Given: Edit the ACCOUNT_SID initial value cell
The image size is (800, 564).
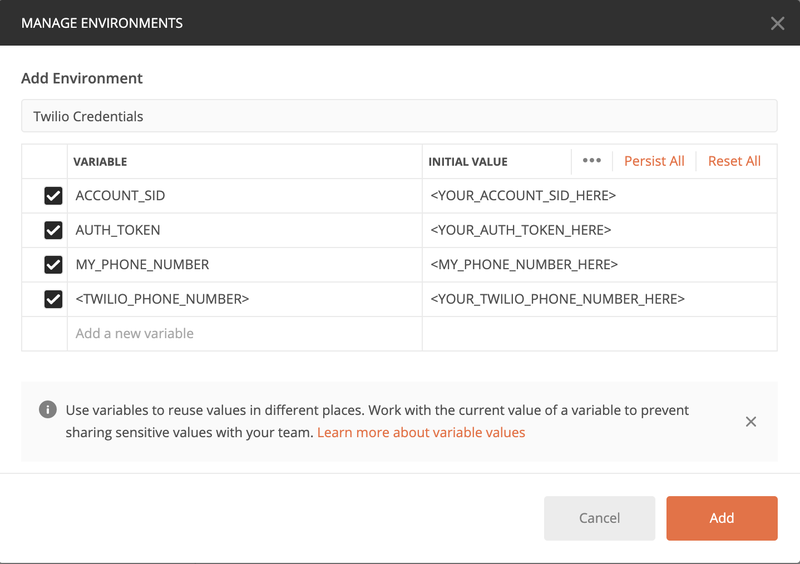Looking at the screenshot, I should (598, 196).
